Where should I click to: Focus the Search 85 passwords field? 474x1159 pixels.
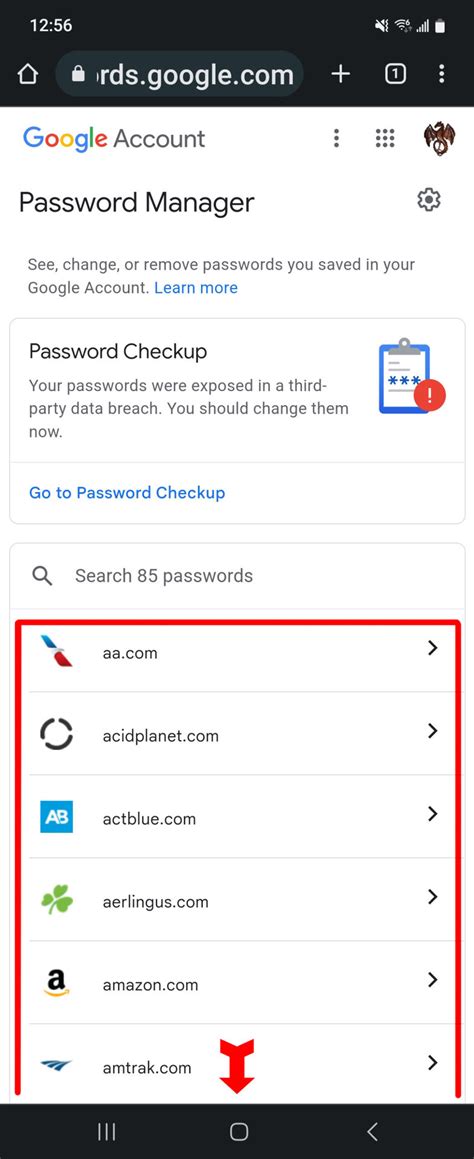(x=237, y=576)
